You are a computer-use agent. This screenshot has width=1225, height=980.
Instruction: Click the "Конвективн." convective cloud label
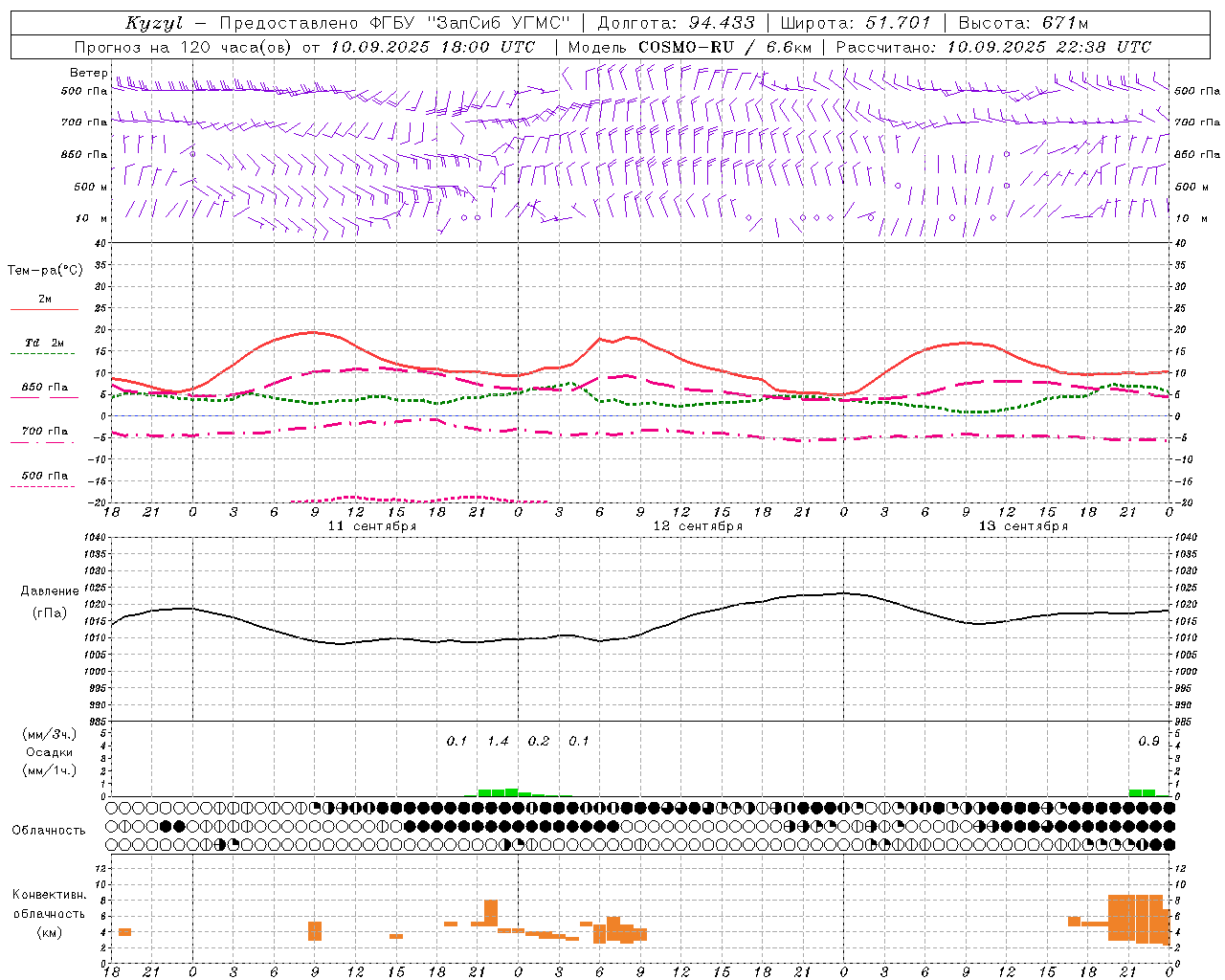[49, 895]
